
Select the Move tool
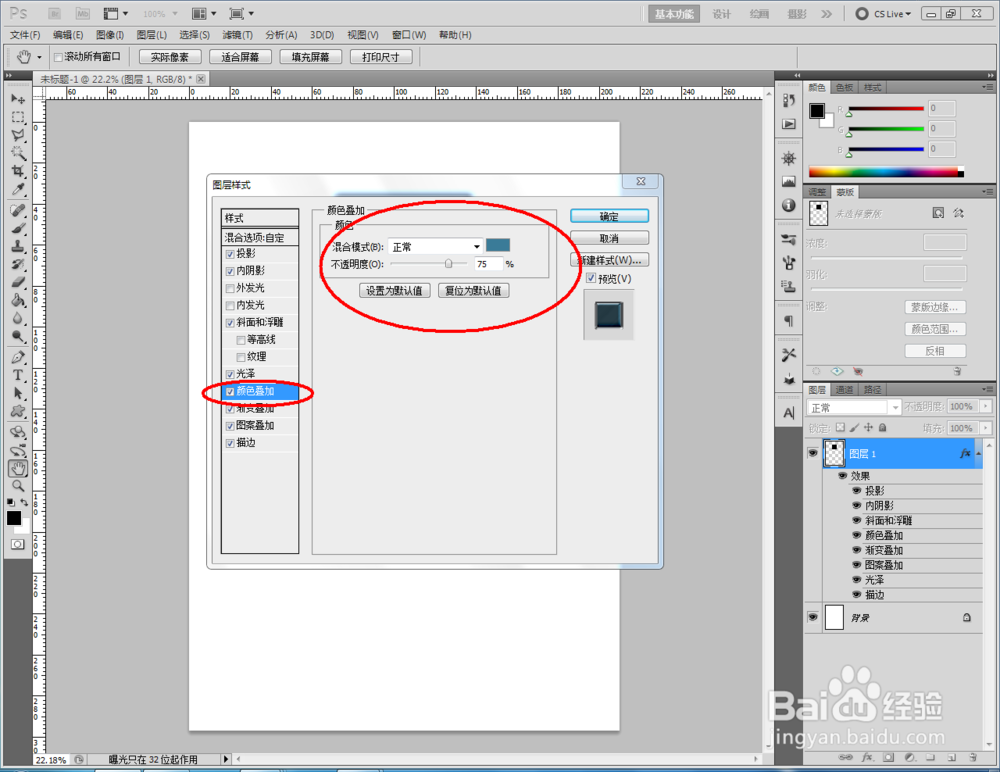tap(18, 99)
